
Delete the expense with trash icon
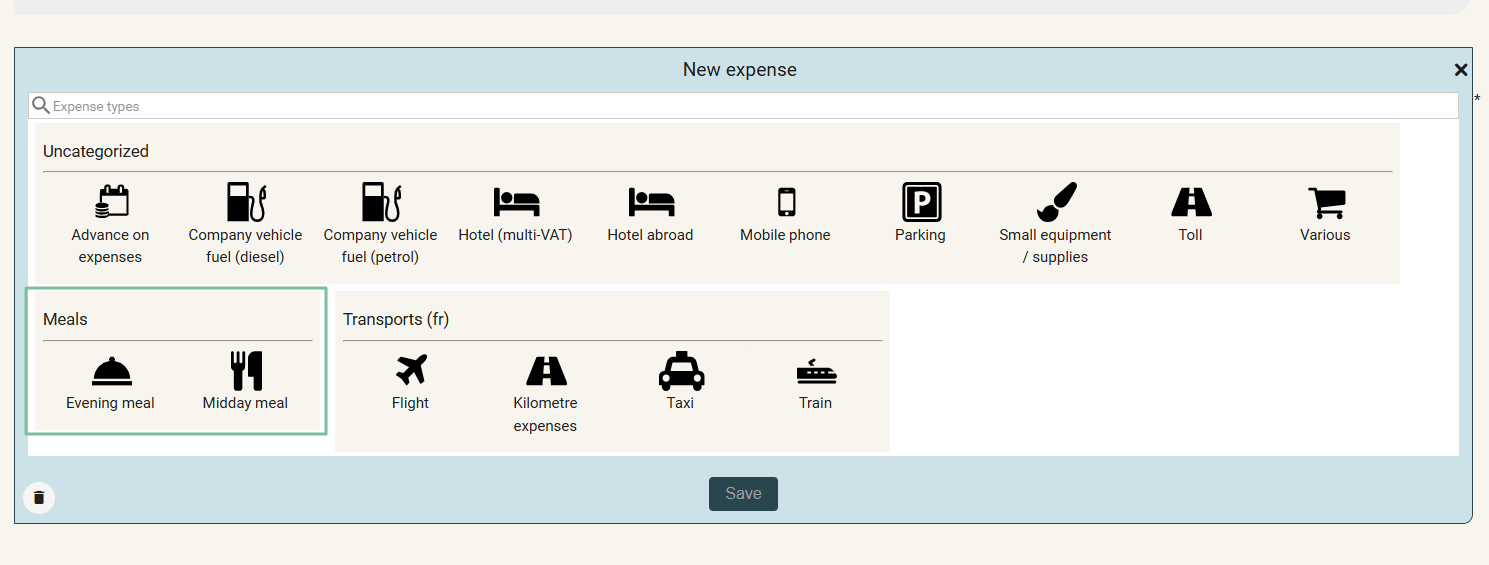pos(39,497)
